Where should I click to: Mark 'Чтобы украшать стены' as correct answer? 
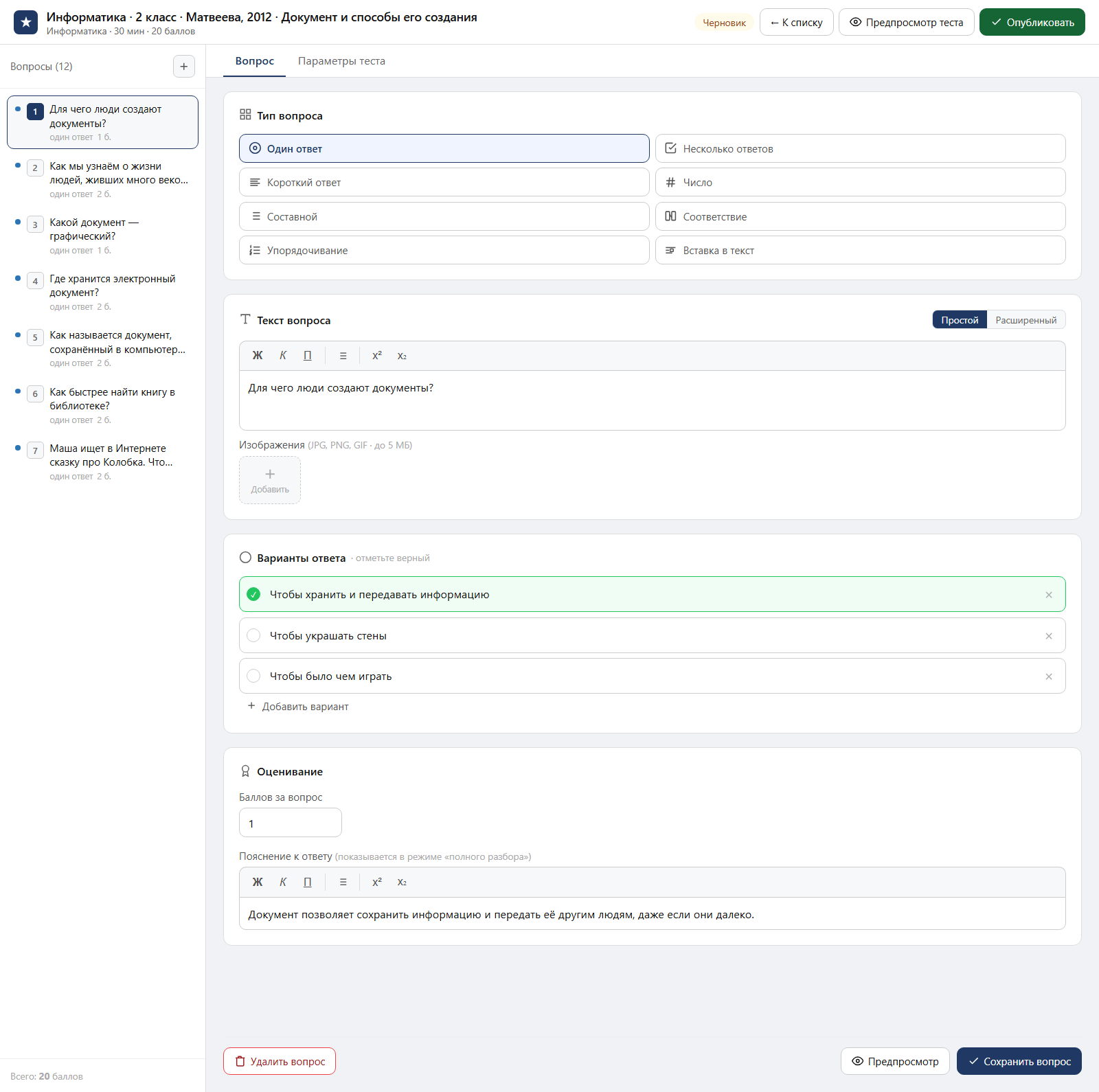pos(253,635)
